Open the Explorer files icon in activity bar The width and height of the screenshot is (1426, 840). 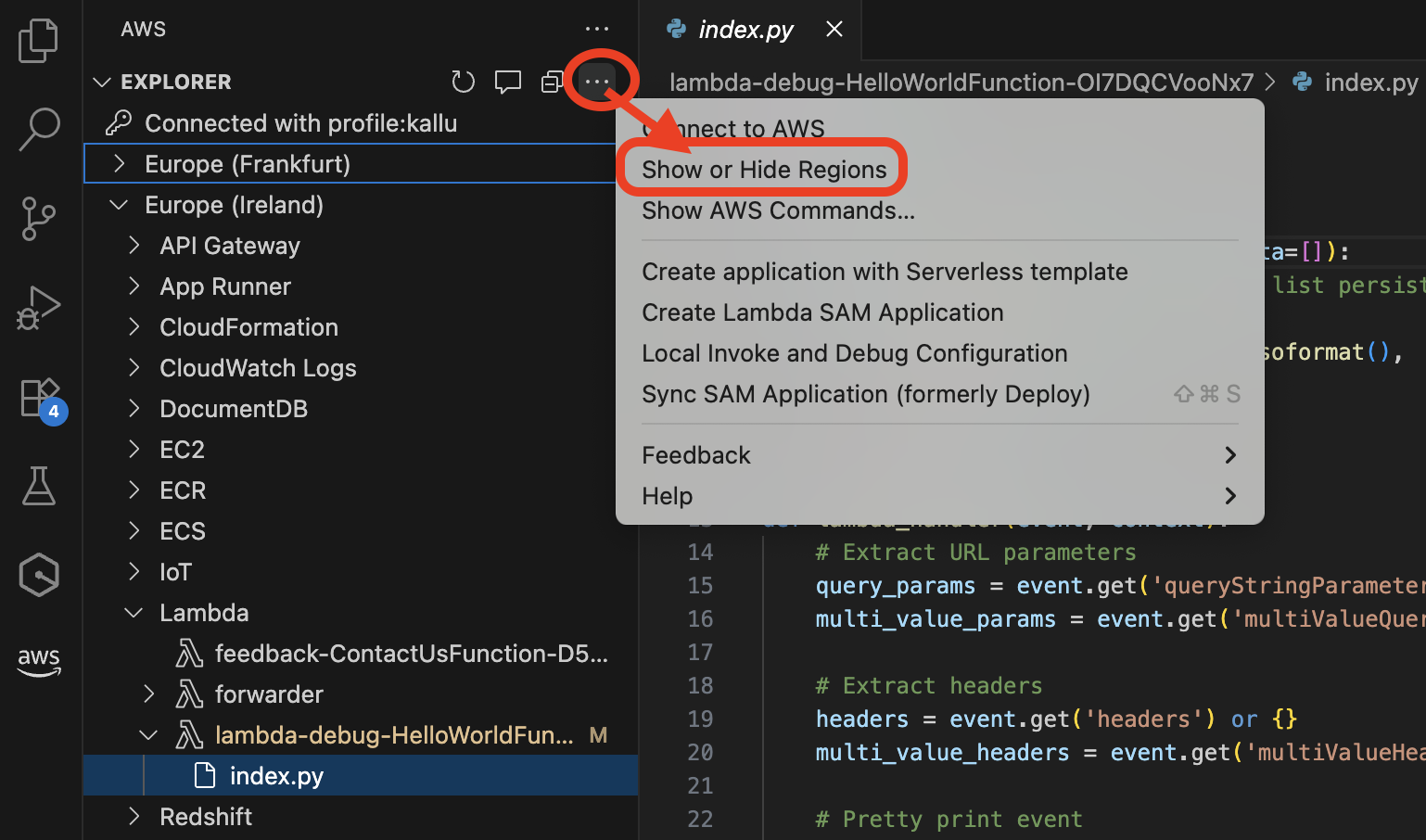[38, 41]
